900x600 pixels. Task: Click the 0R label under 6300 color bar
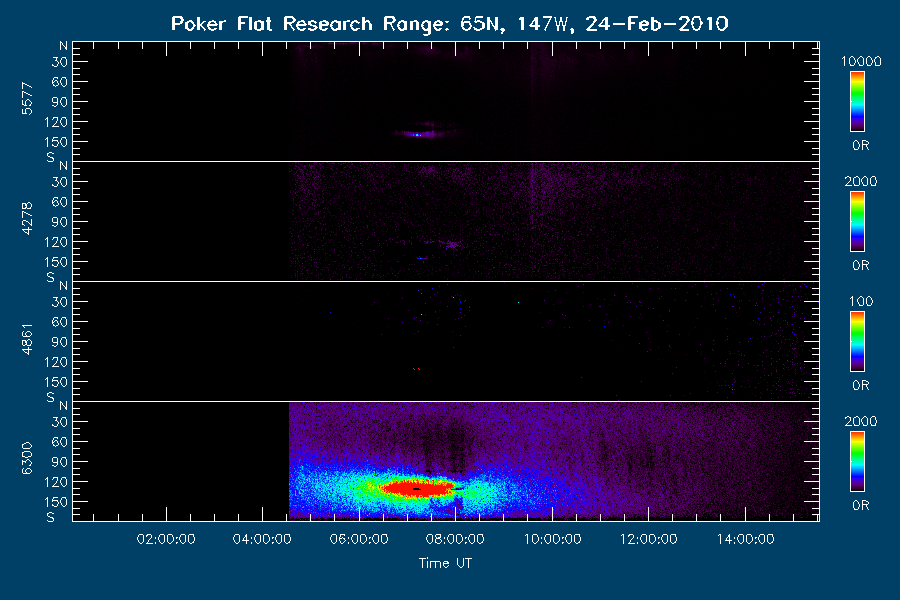[x=861, y=506]
